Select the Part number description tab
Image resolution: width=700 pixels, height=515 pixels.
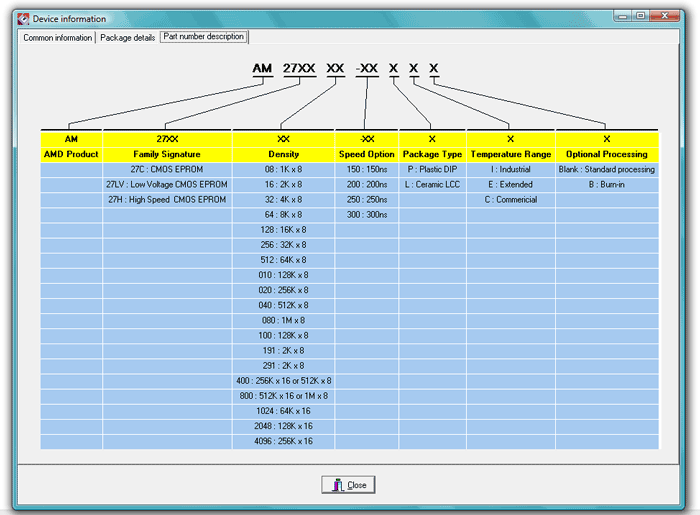click(x=204, y=37)
